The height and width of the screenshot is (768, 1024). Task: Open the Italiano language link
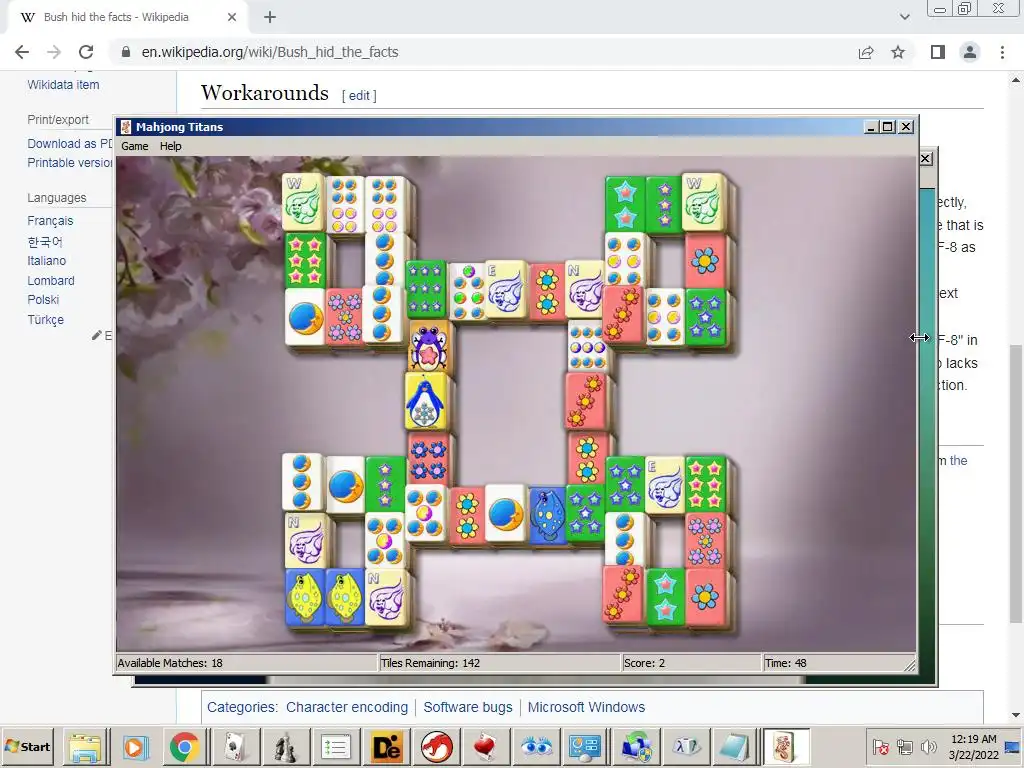pyautogui.click(x=46, y=261)
